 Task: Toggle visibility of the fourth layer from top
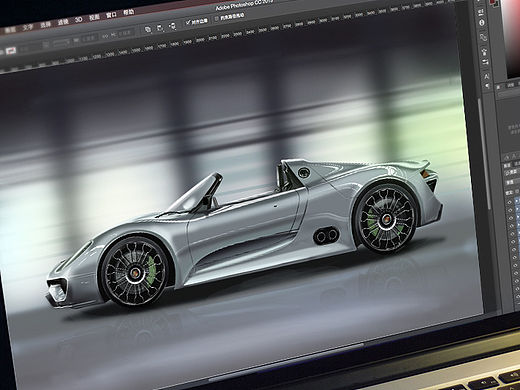tap(512, 226)
